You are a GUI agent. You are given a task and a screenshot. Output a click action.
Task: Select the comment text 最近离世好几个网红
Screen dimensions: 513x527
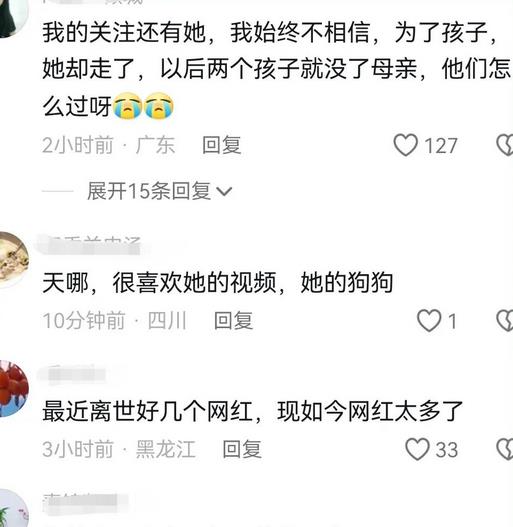click(148, 411)
